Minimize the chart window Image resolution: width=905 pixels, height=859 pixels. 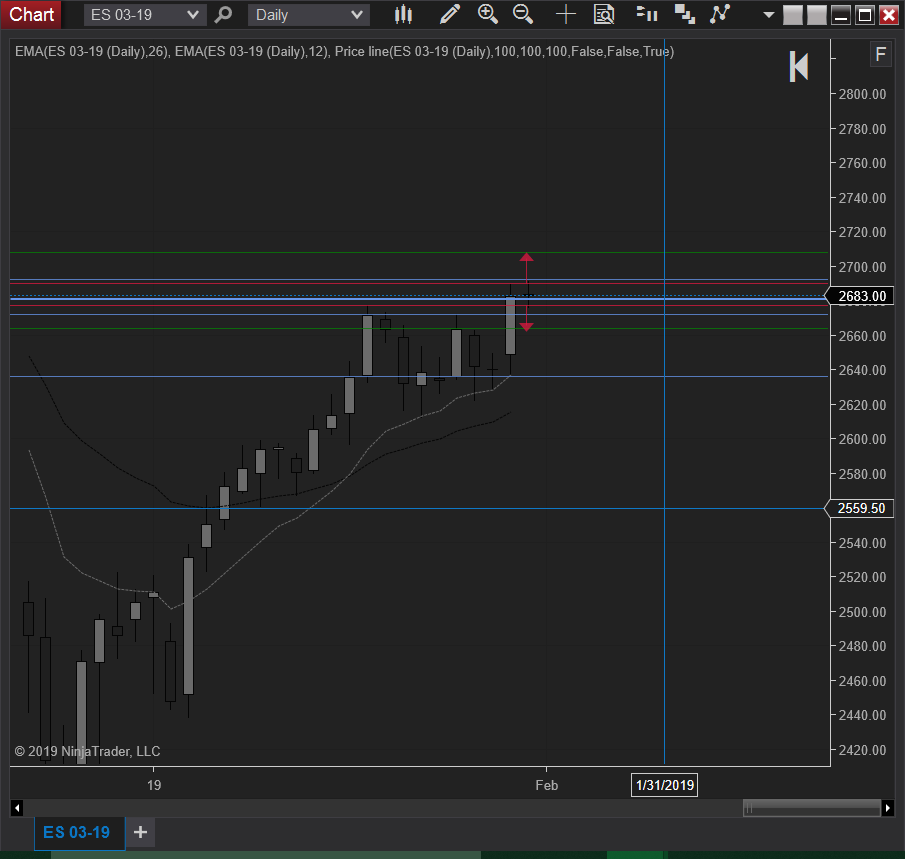[x=841, y=15]
